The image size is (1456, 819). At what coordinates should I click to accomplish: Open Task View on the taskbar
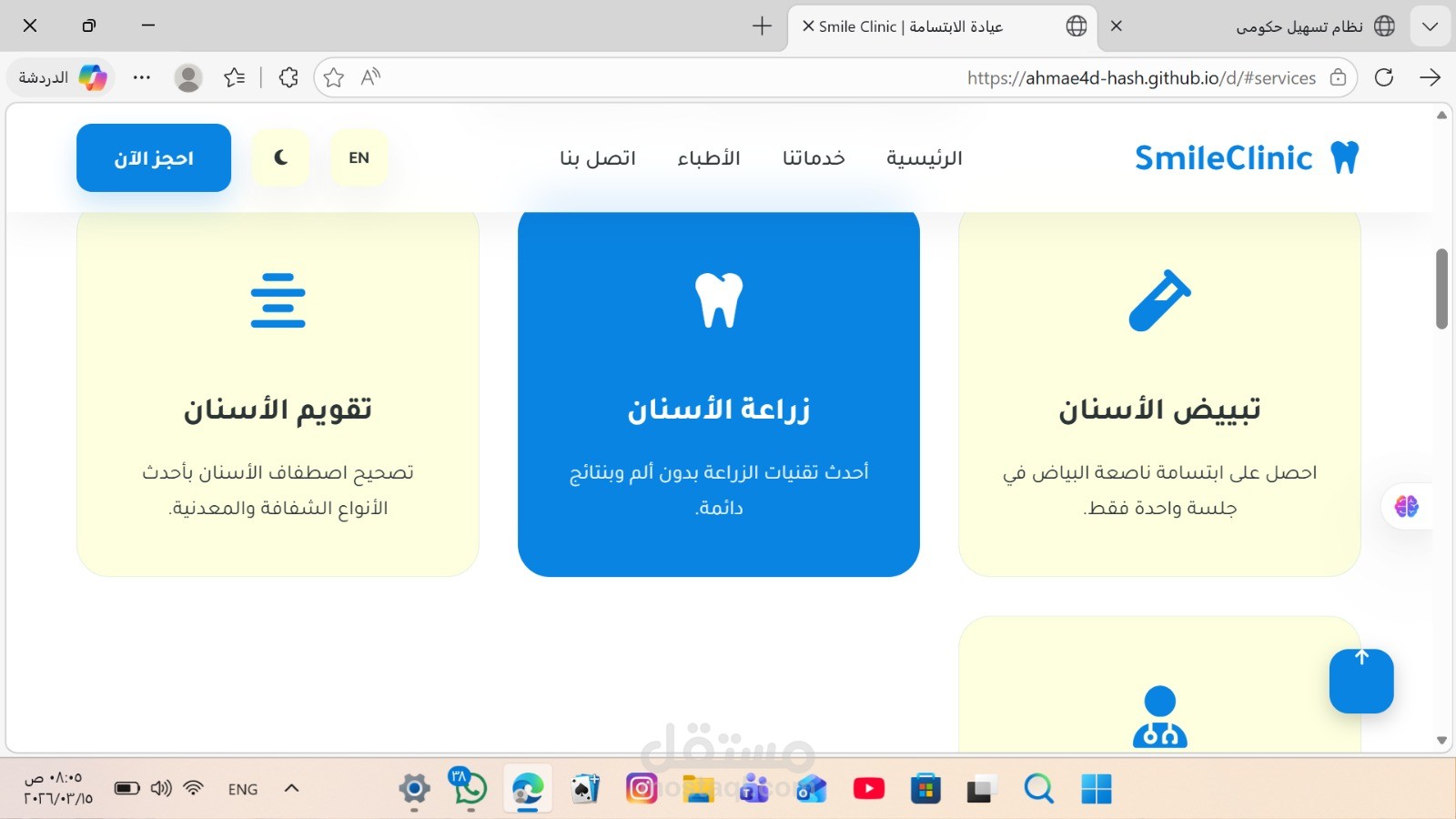click(981, 788)
